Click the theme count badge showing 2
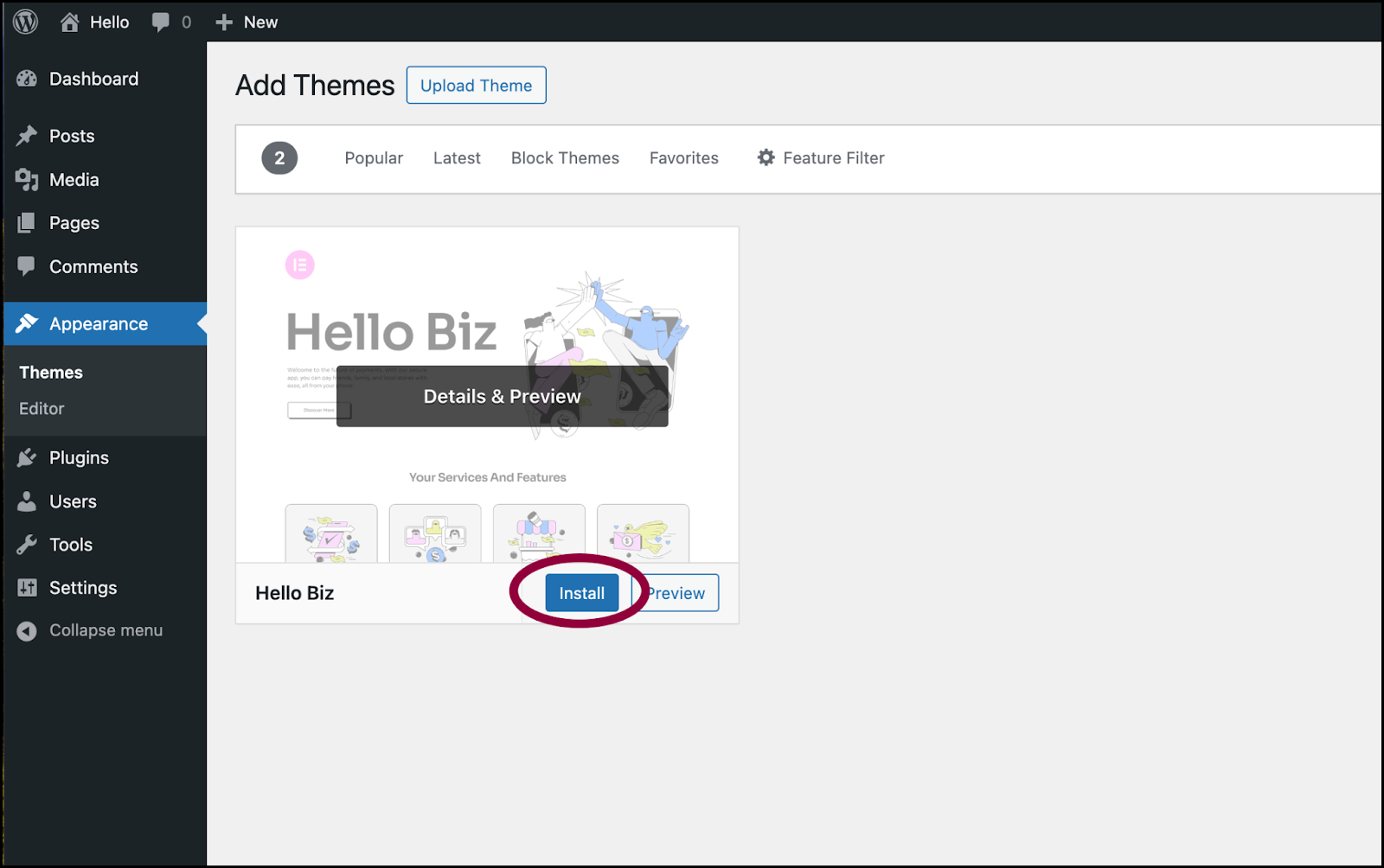Image resolution: width=1384 pixels, height=868 pixels. click(279, 158)
